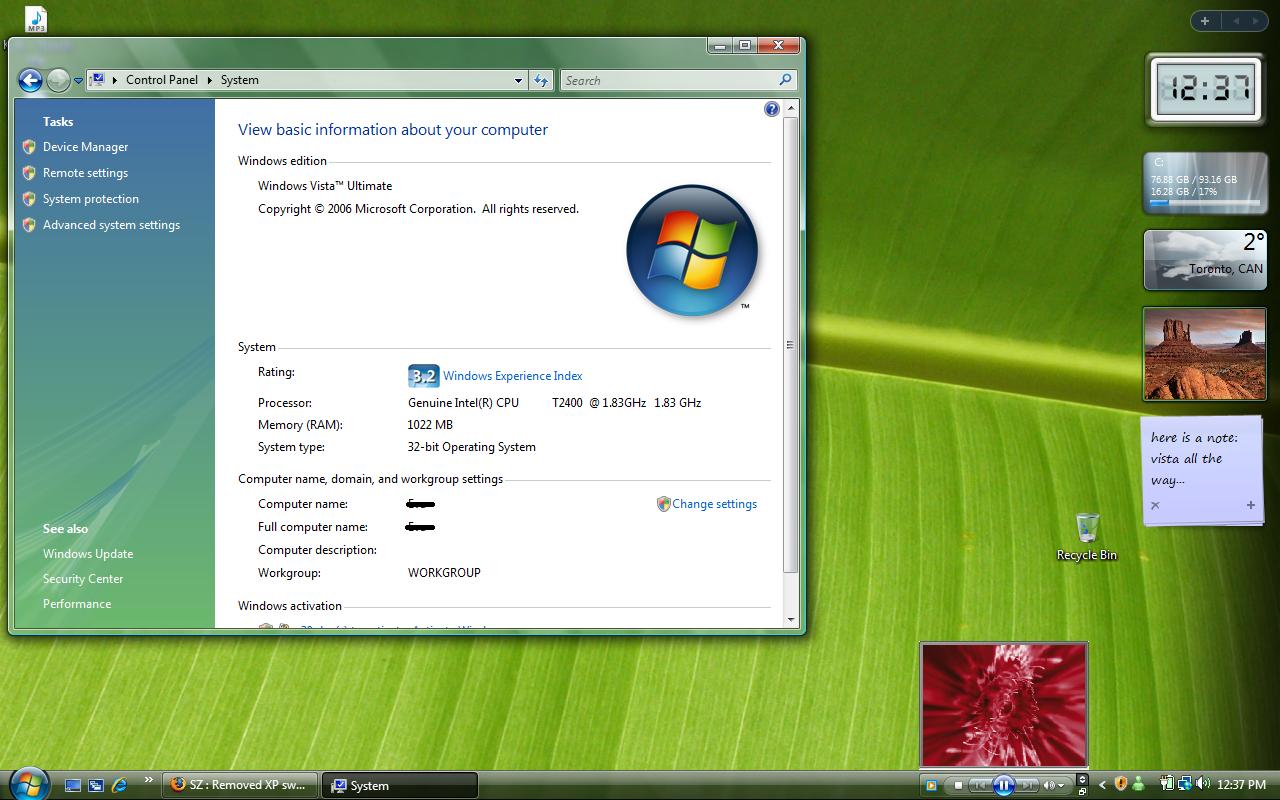Open the Start menu orb
Viewport: 1280px width, 800px height.
click(x=28, y=783)
